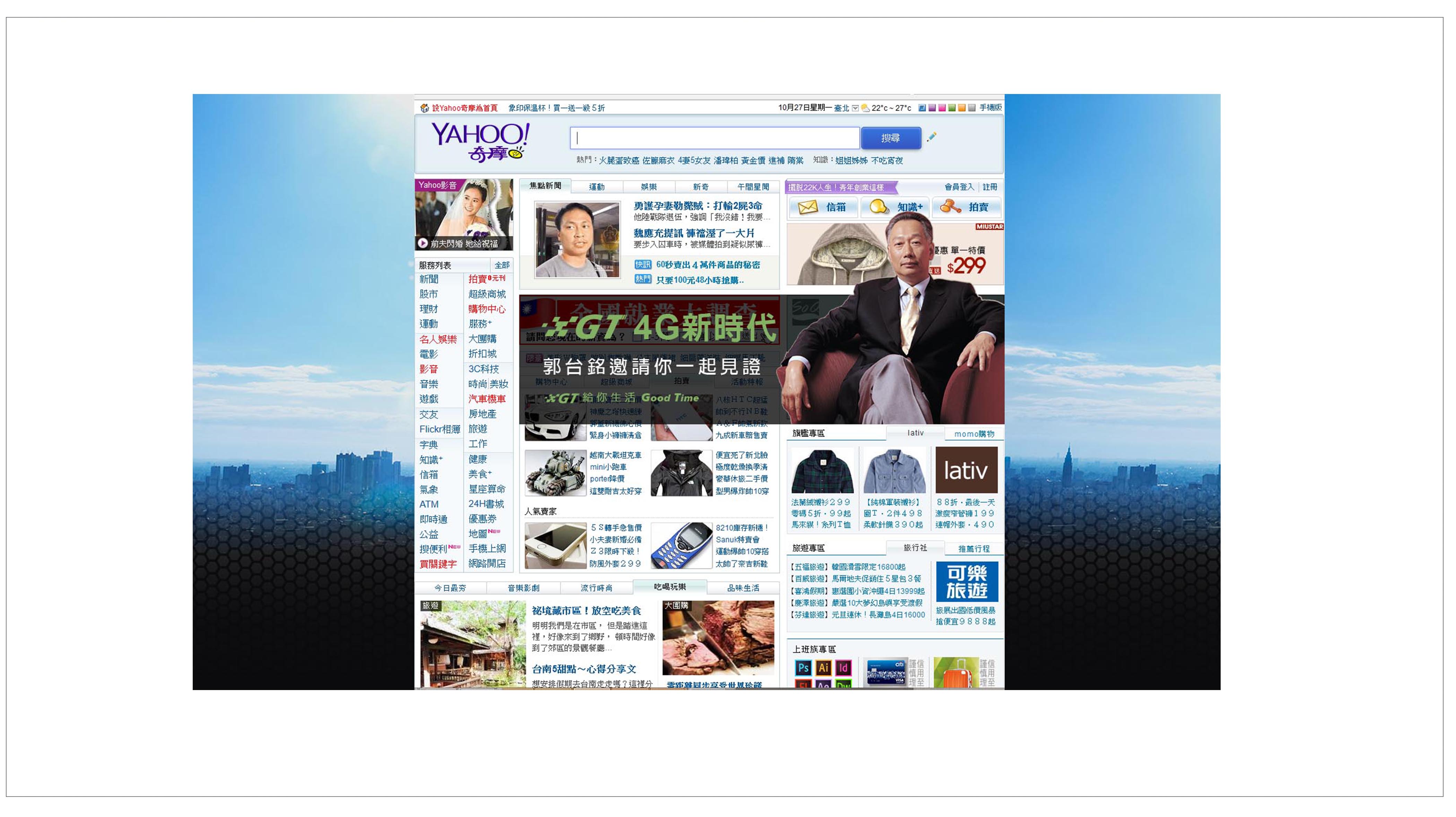Click the pencil handwriting-input icon beside the search button

[x=932, y=137]
